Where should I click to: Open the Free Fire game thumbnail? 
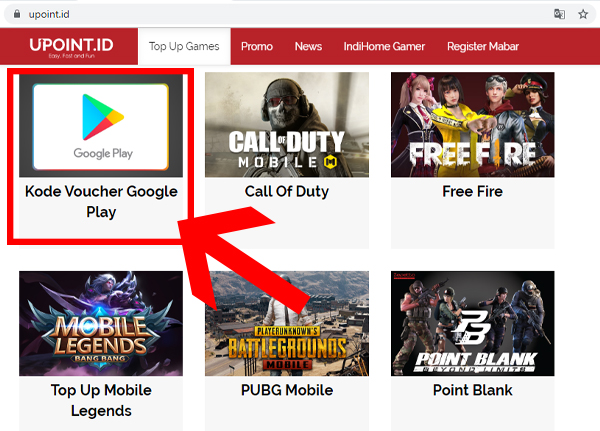[473, 125]
